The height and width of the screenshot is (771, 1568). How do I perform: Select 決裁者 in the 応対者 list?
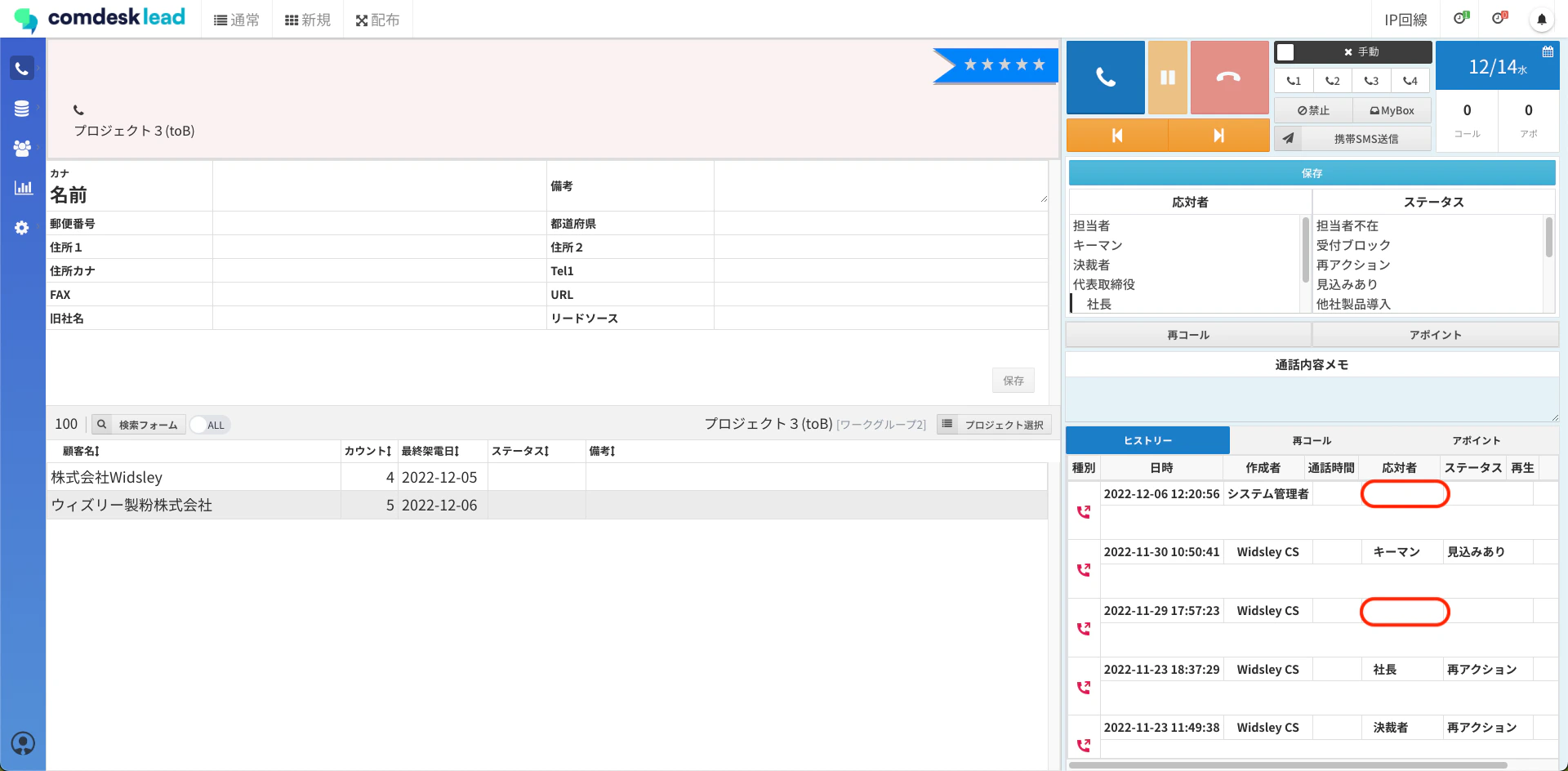[1091, 265]
